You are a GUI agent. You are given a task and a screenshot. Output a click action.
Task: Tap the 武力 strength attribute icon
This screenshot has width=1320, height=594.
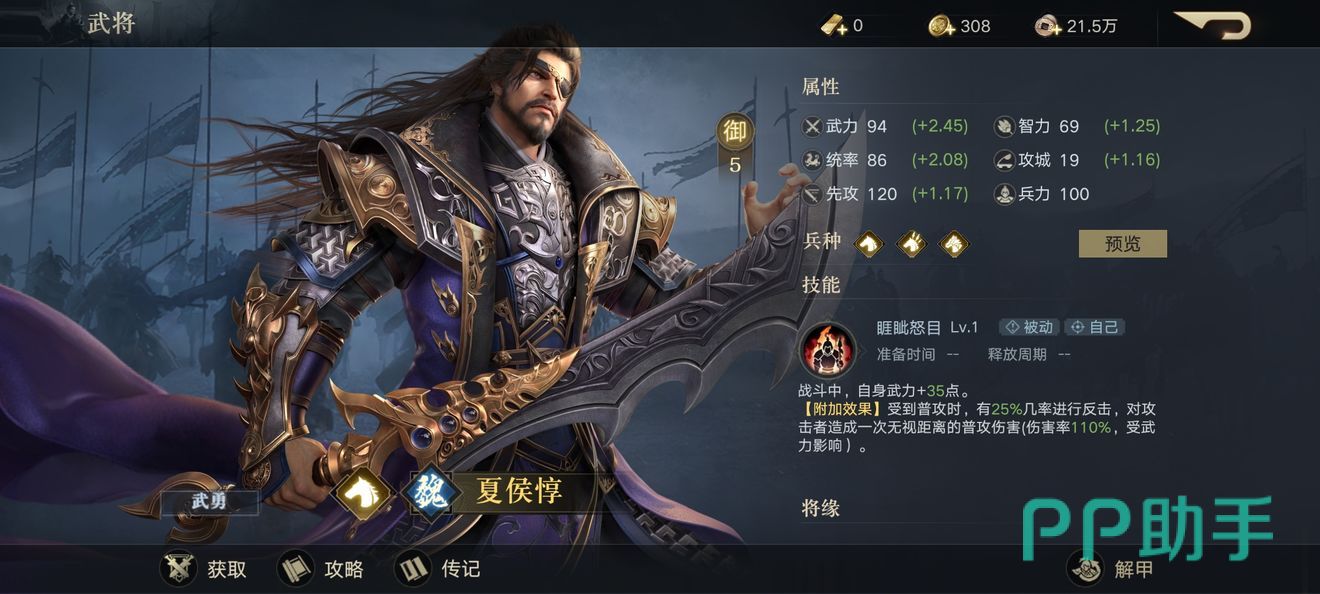[x=813, y=126]
